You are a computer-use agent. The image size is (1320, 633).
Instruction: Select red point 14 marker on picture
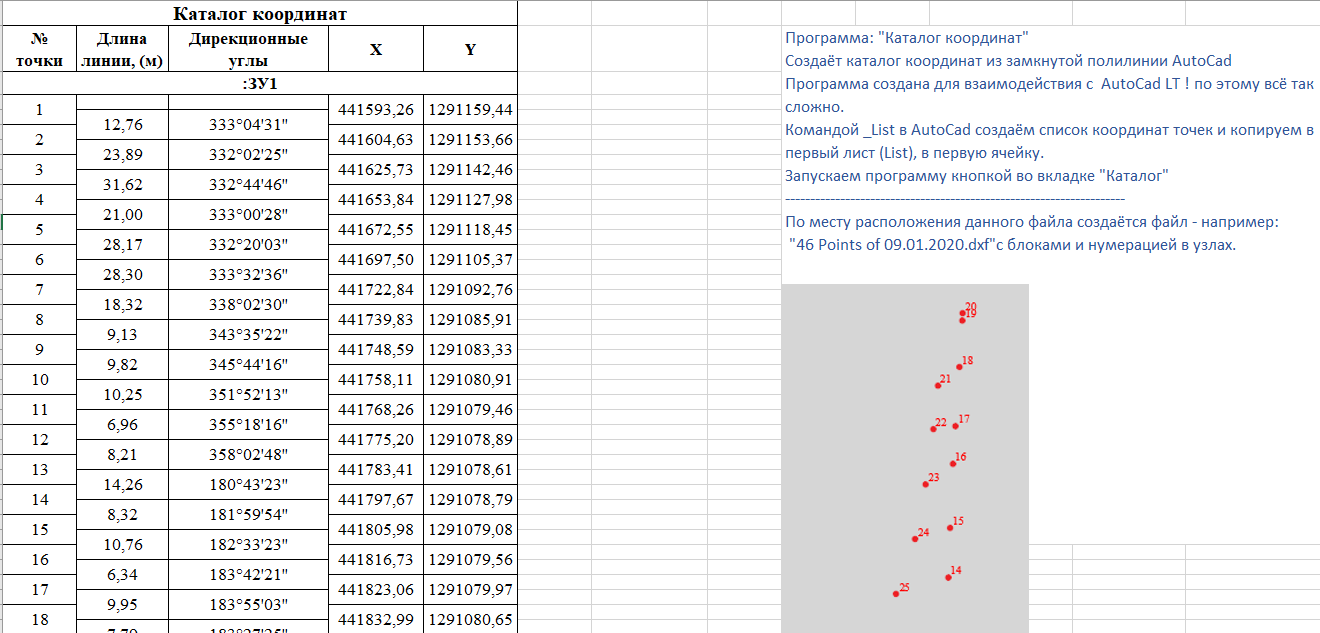(x=948, y=577)
